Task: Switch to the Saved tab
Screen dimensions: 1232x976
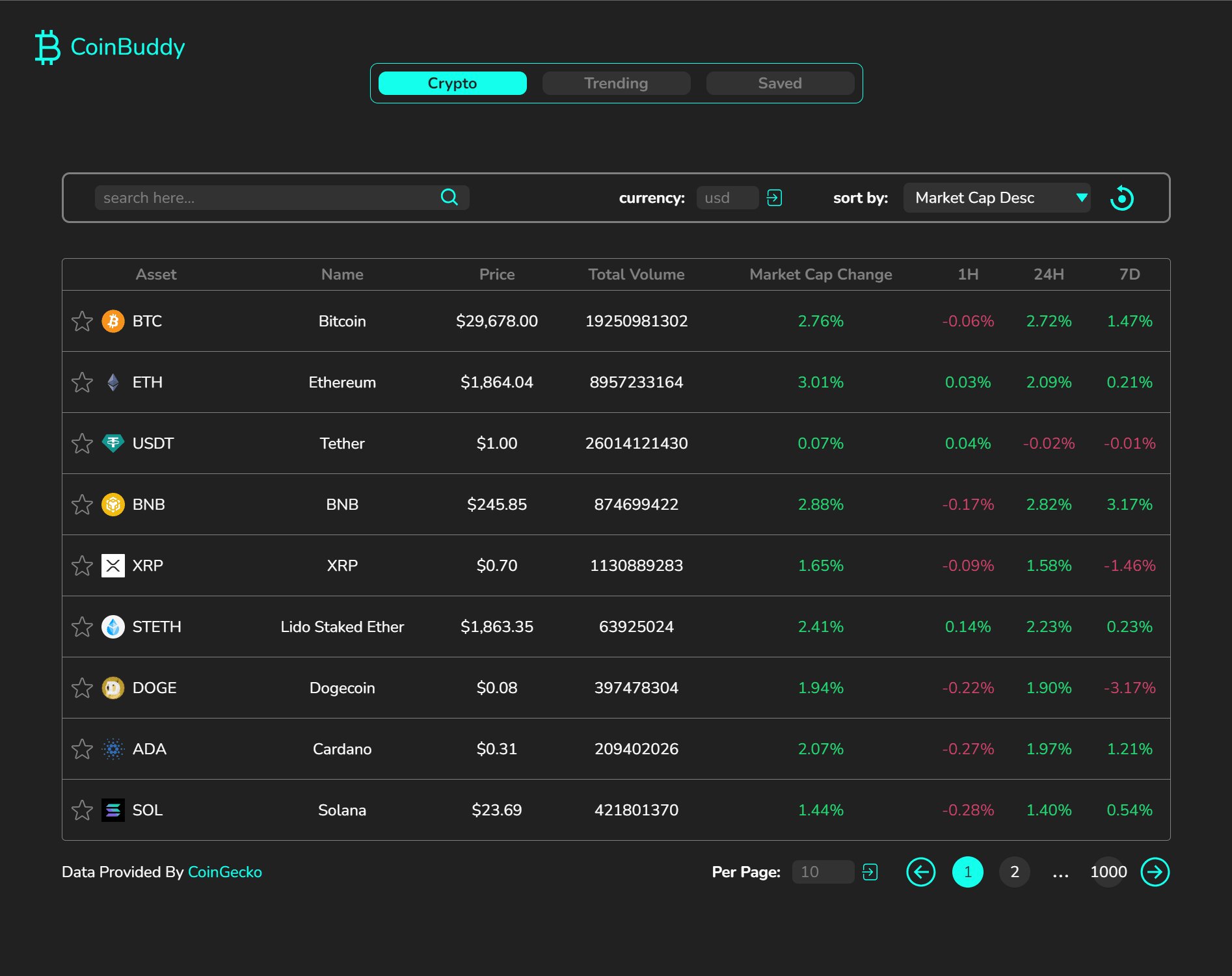Action: (781, 83)
